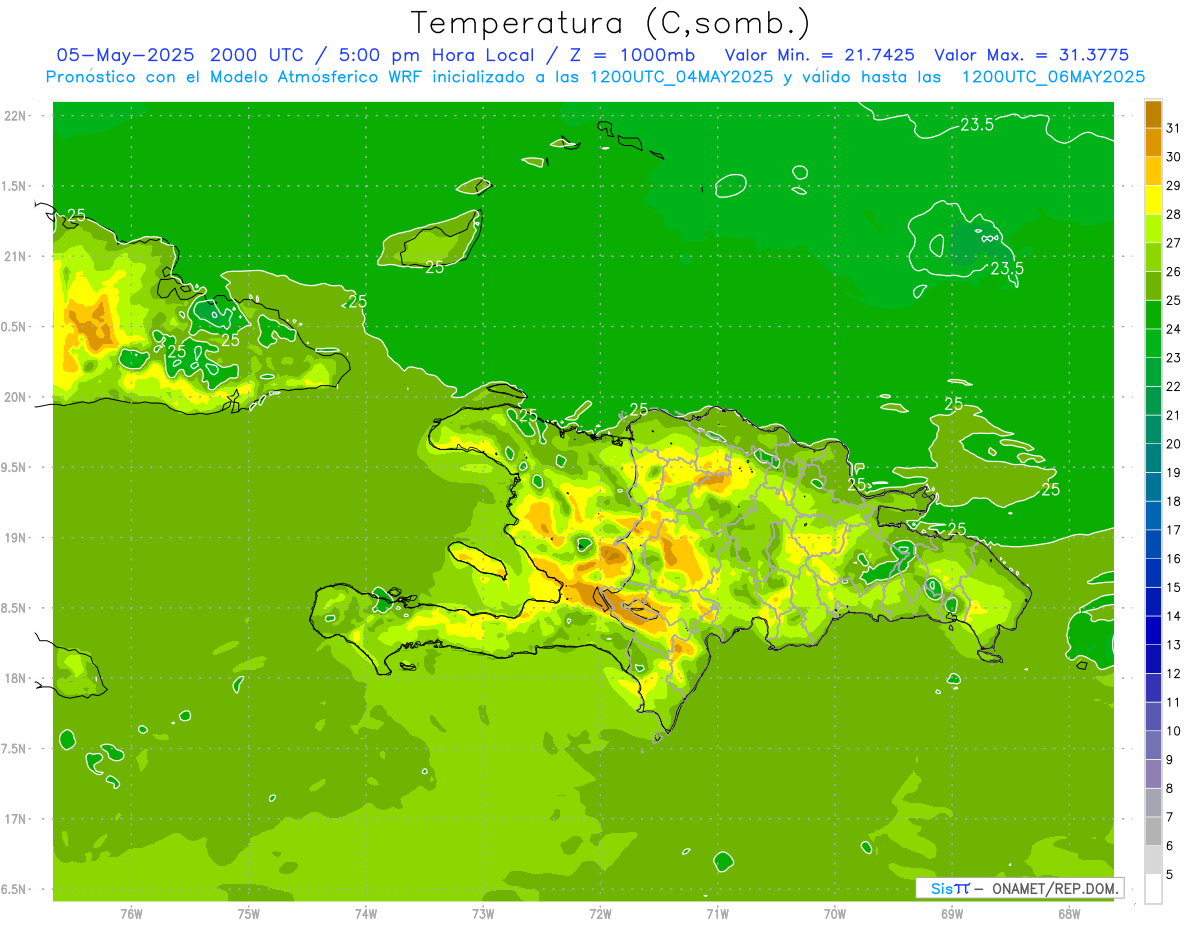Click the color bar label "10"
This screenshot has width=1200, height=927.
coord(1174,731)
